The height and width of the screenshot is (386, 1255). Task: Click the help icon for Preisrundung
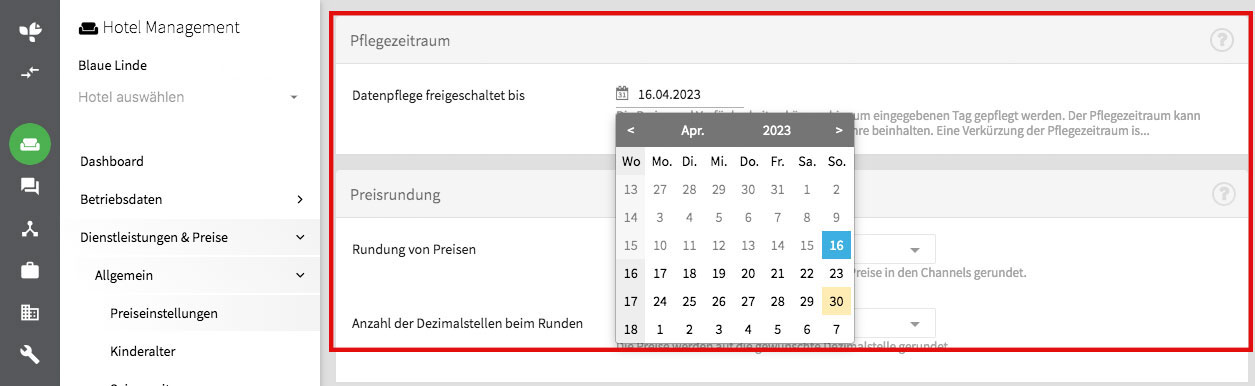click(x=1221, y=194)
